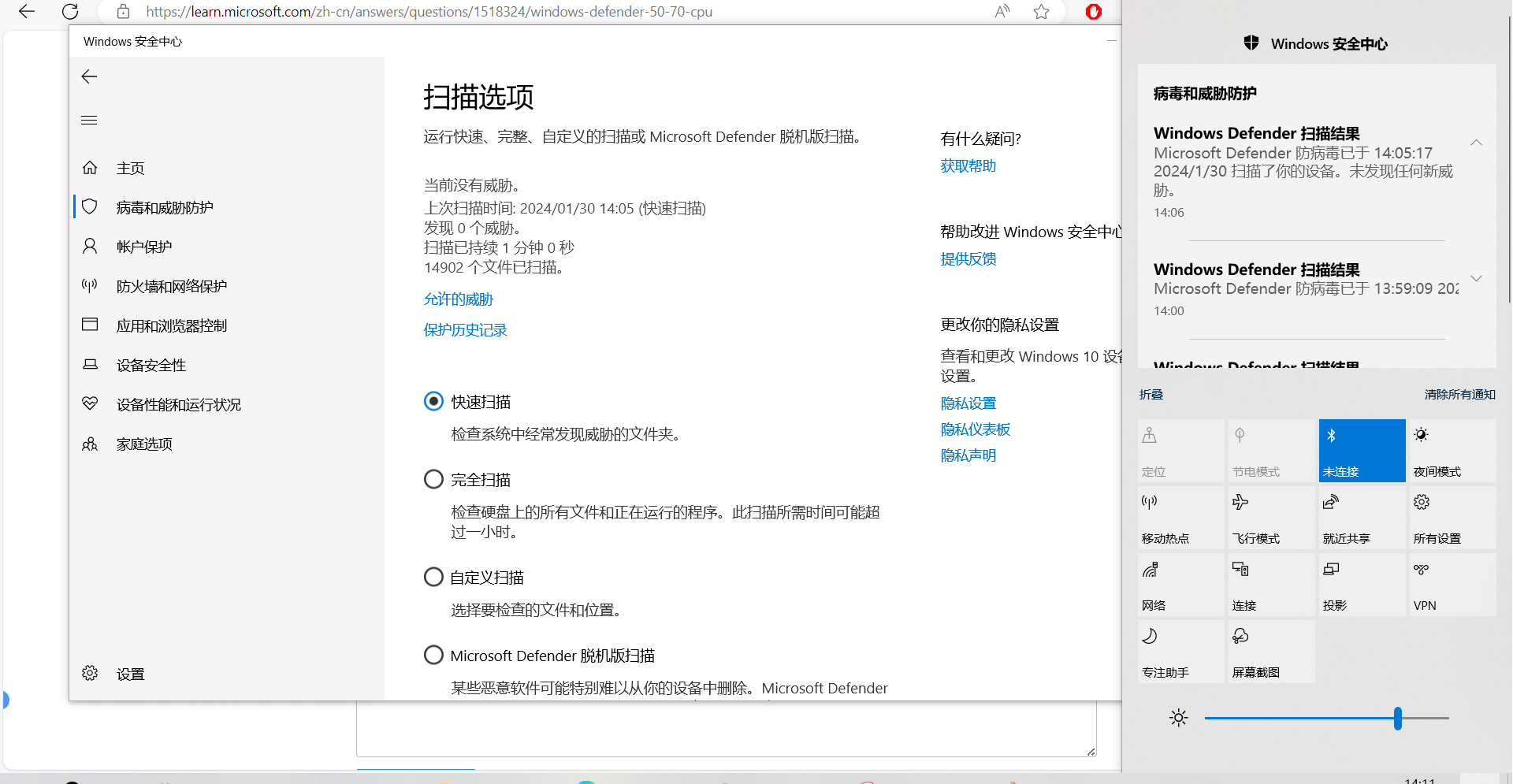Click 清除所有通知 in action center
This screenshot has width=1513, height=784.
(1459, 394)
